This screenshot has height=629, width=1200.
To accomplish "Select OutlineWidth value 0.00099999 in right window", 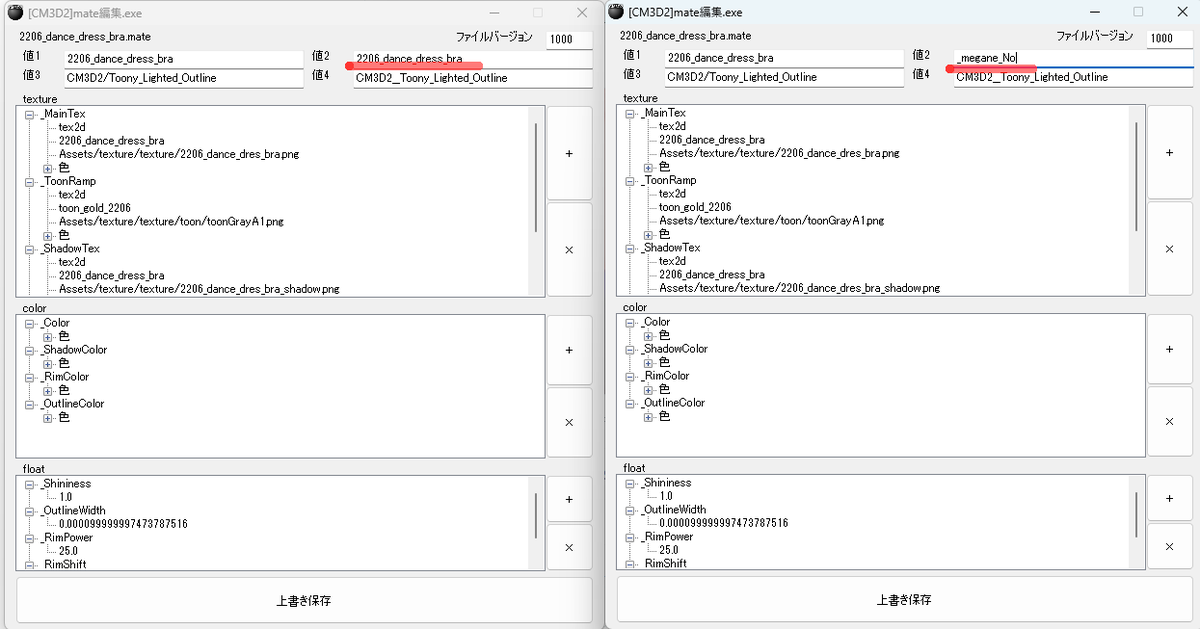I will pos(723,523).
